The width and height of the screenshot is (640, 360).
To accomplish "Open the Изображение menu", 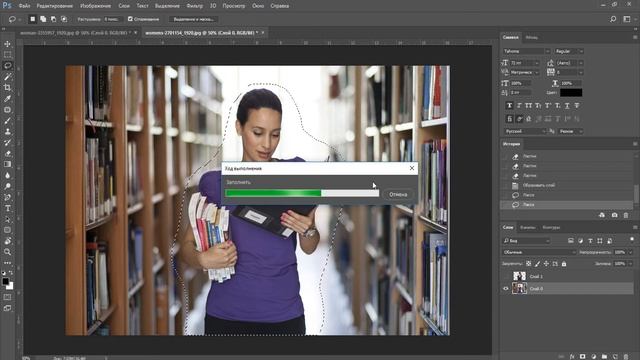I will coord(96,6).
